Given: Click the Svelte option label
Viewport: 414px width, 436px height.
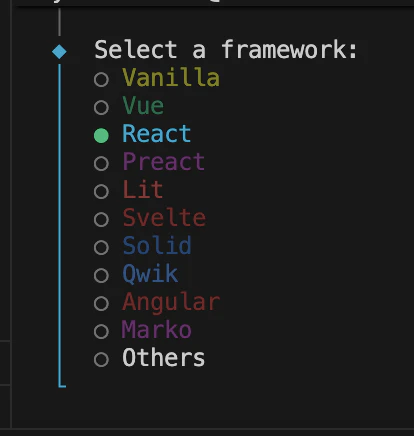Looking at the screenshot, I should (x=164, y=217).
